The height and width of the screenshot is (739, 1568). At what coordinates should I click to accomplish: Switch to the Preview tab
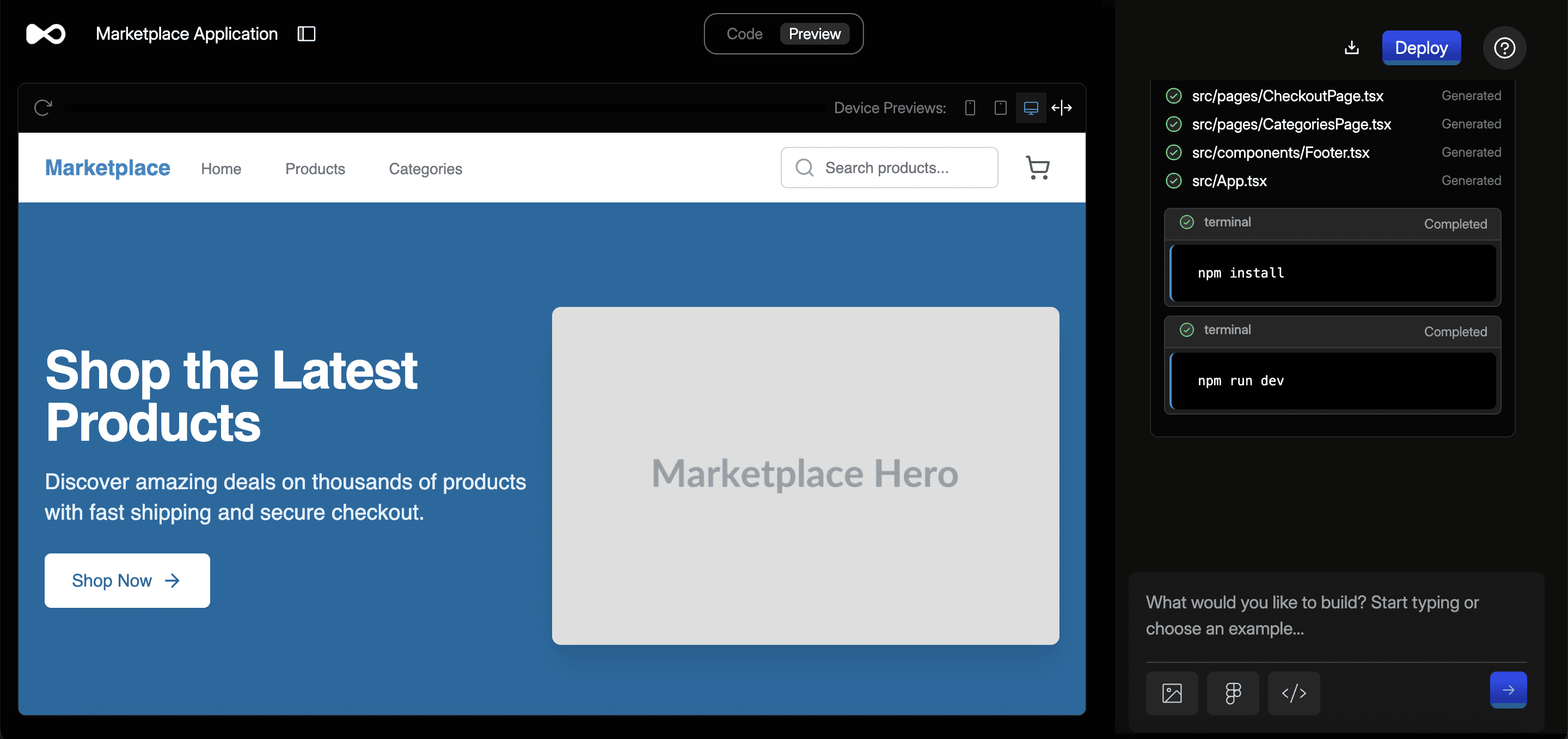[x=814, y=34]
